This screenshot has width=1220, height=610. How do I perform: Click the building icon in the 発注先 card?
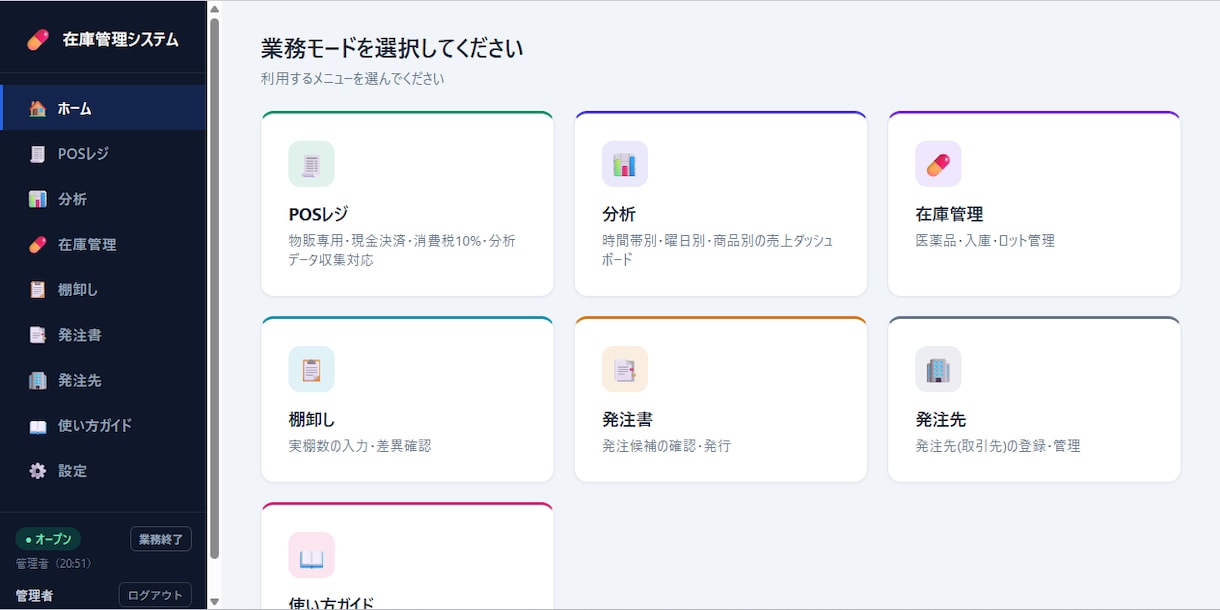(938, 369)
